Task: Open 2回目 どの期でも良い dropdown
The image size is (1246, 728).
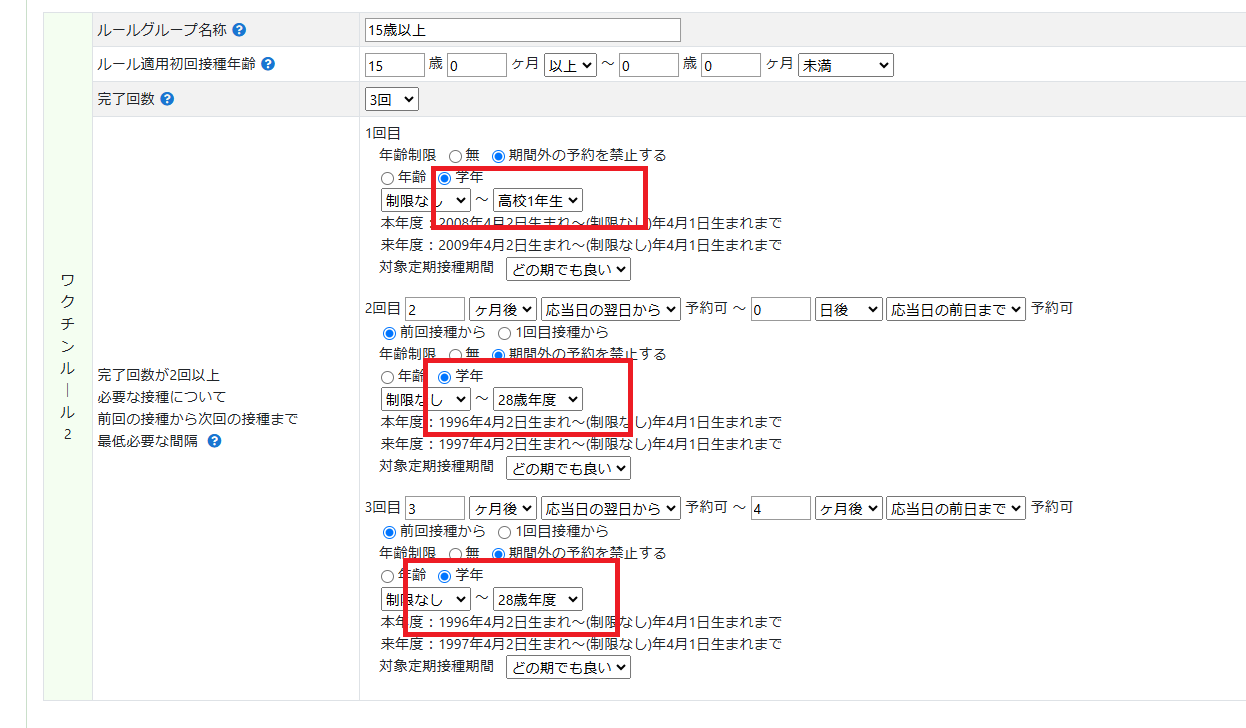Action: pos(568,468)
